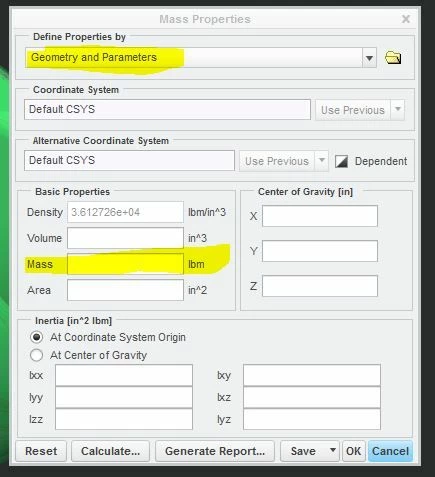Click the Center of Gravity Y field
435x477 pixels.
coord(320,251)
